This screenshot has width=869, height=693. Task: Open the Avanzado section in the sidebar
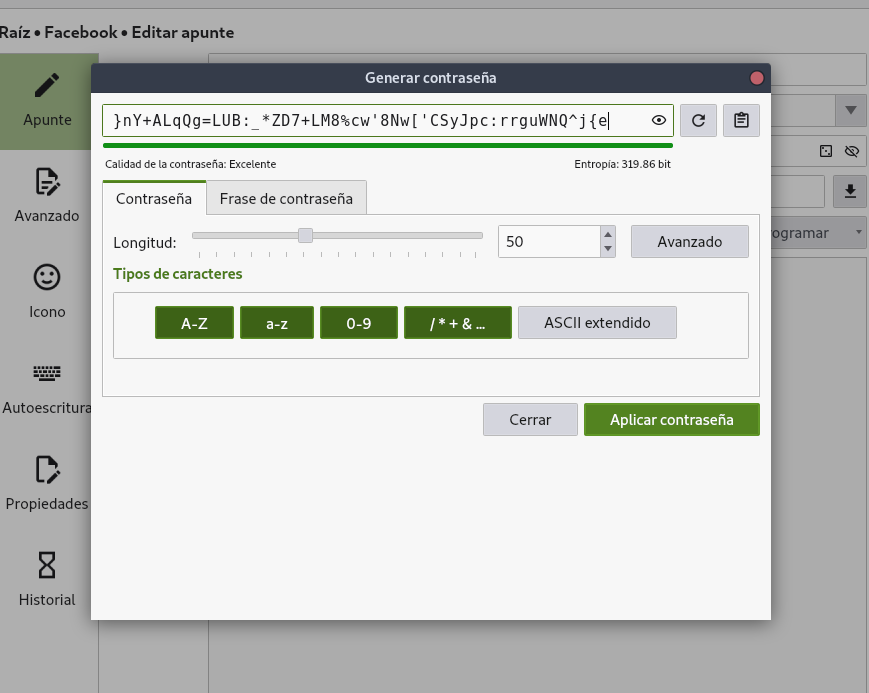pos(47,197)
